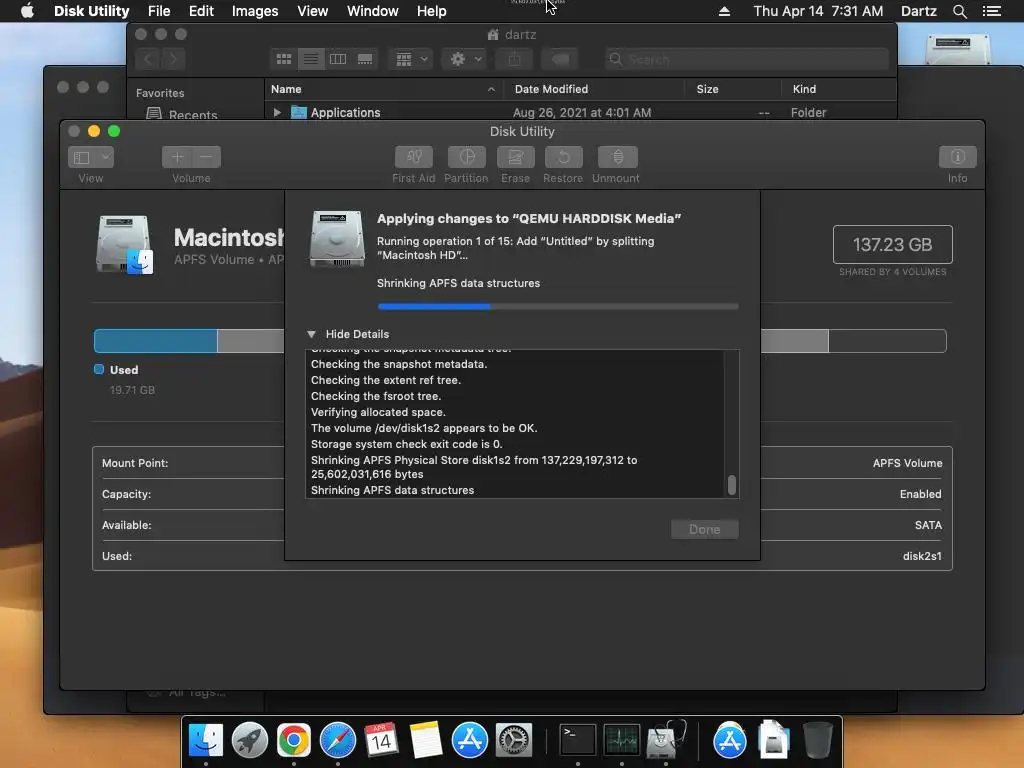The image size is (1024, 768).
Task: Click the Finder edit tags button
Action: click(x=560, y=59)
